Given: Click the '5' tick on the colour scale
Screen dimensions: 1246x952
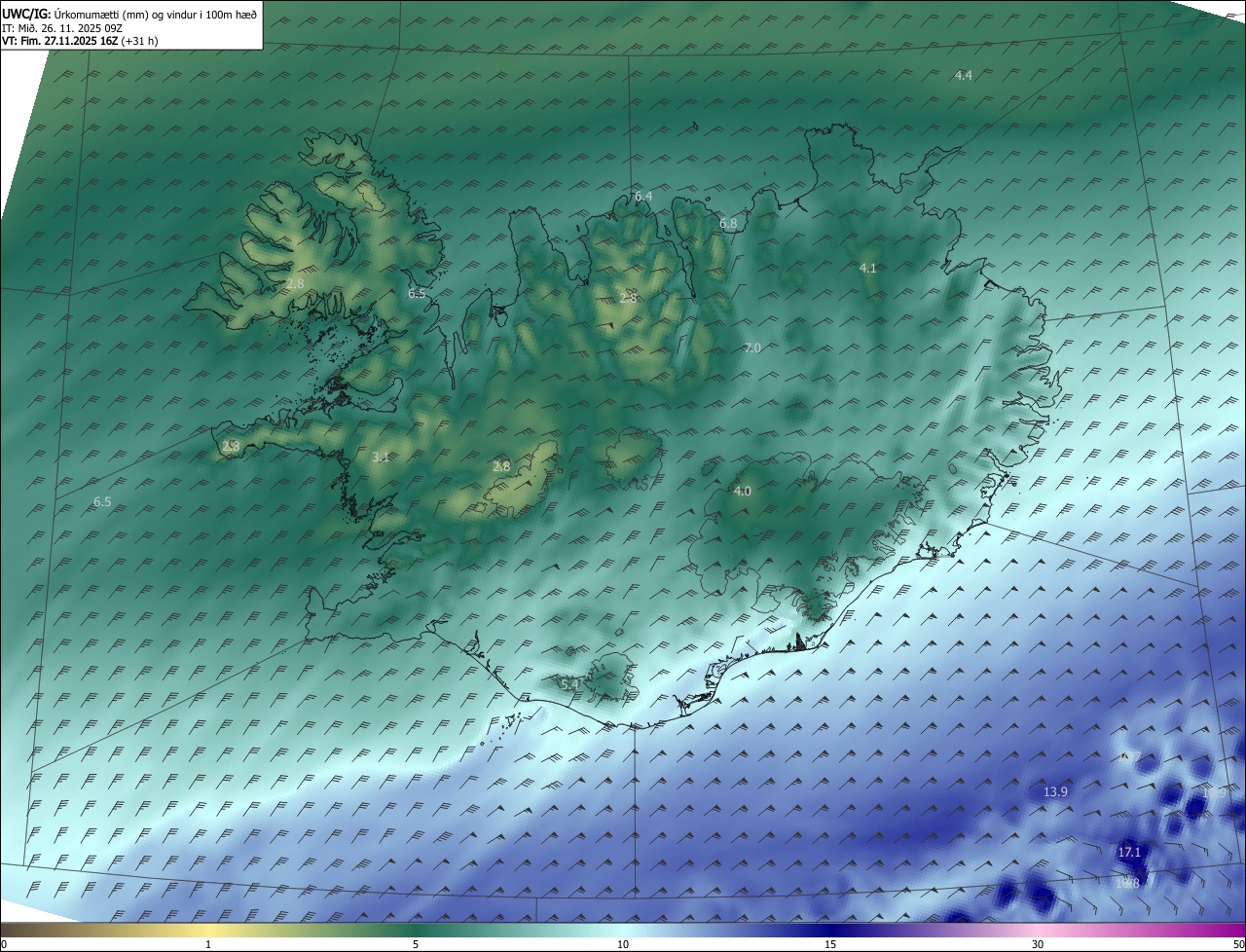Looking at the screenshot, I should [416, 944].
